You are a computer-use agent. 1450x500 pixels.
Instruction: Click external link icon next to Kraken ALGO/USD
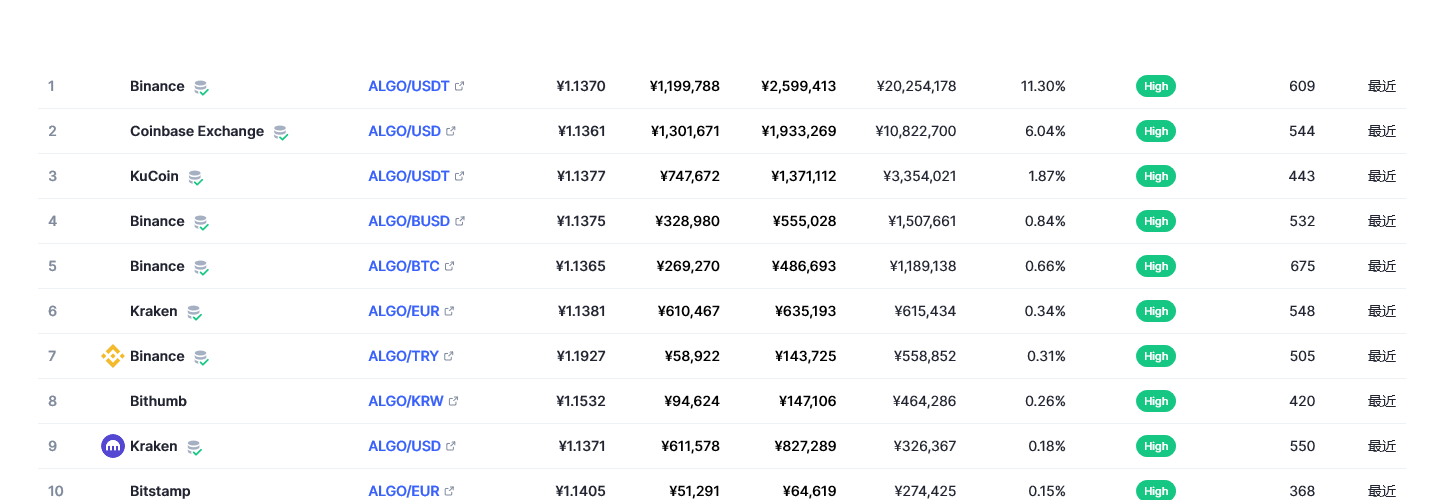(451, 446)
